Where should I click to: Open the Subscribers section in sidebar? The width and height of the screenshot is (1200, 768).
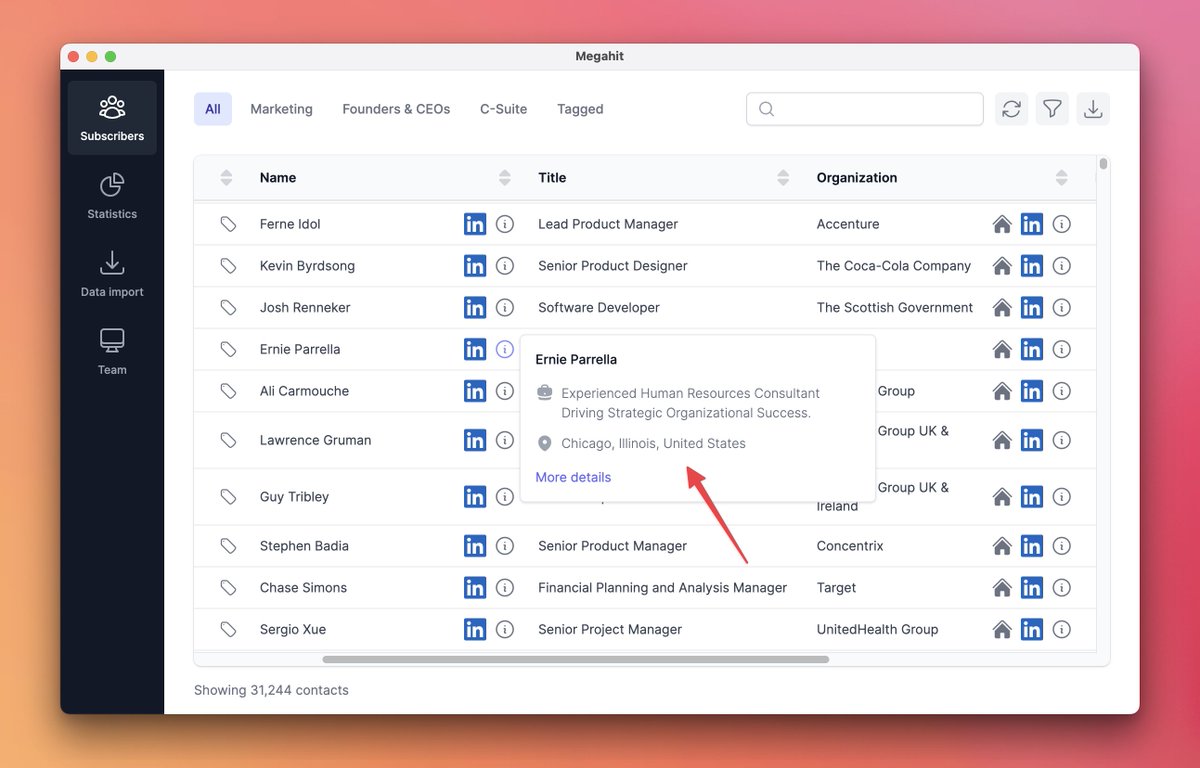pyautogui.click(x=112, y=118)
